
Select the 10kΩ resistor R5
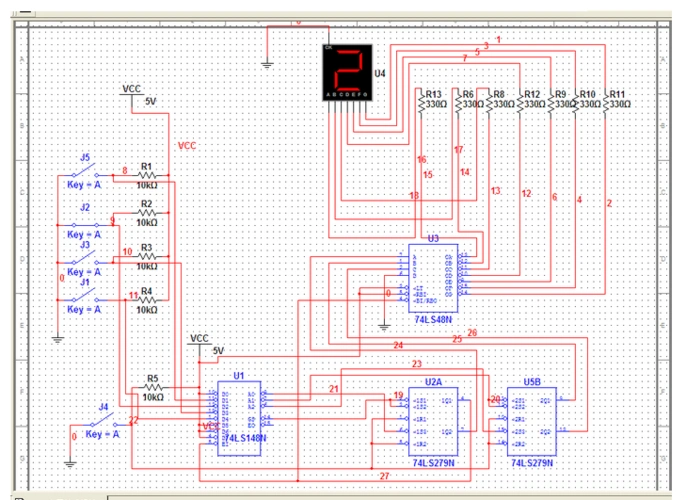tap(152, 388)
